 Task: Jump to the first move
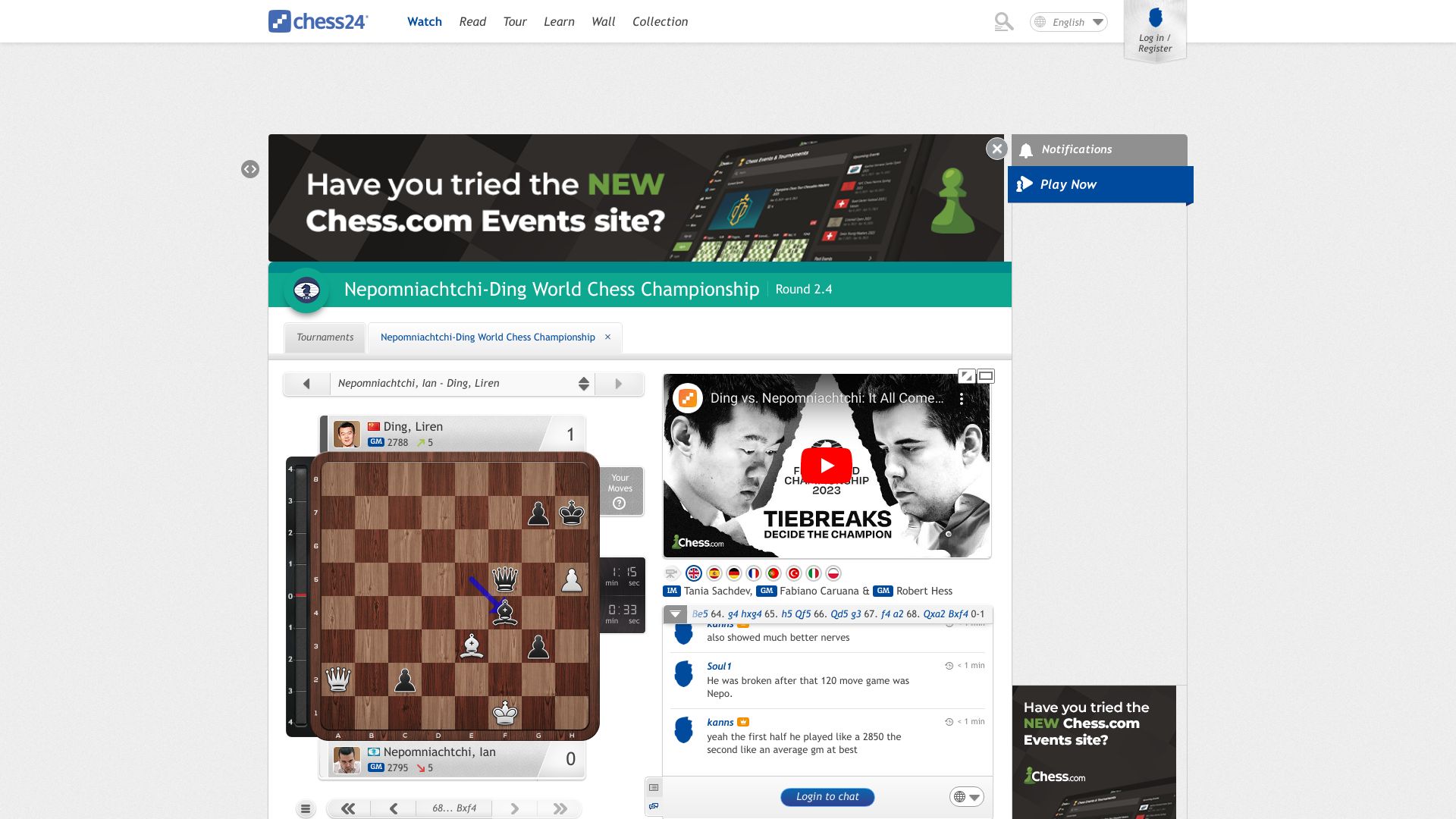tap(348, 809)
